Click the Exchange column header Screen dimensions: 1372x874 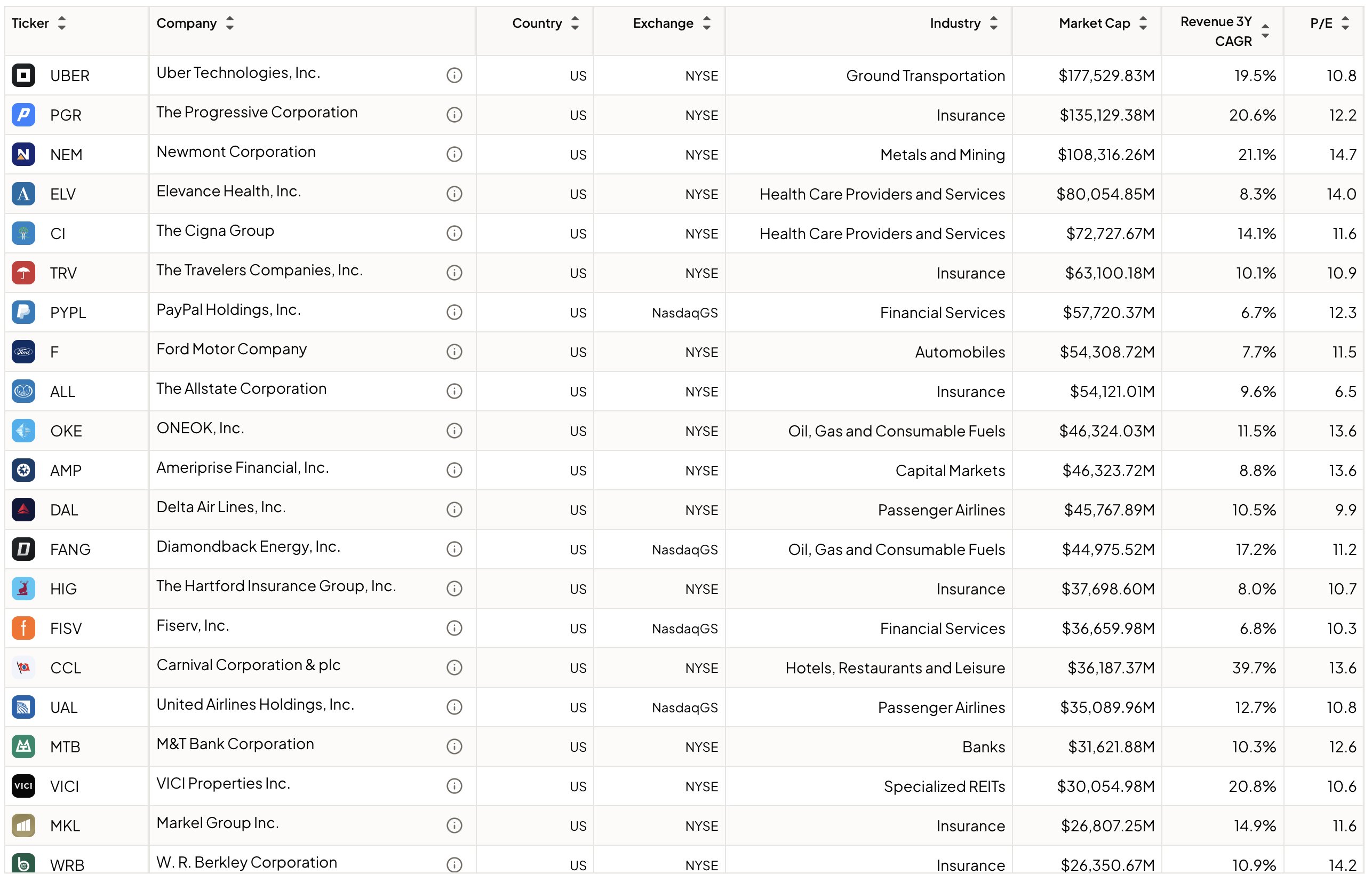coord(663,23)
